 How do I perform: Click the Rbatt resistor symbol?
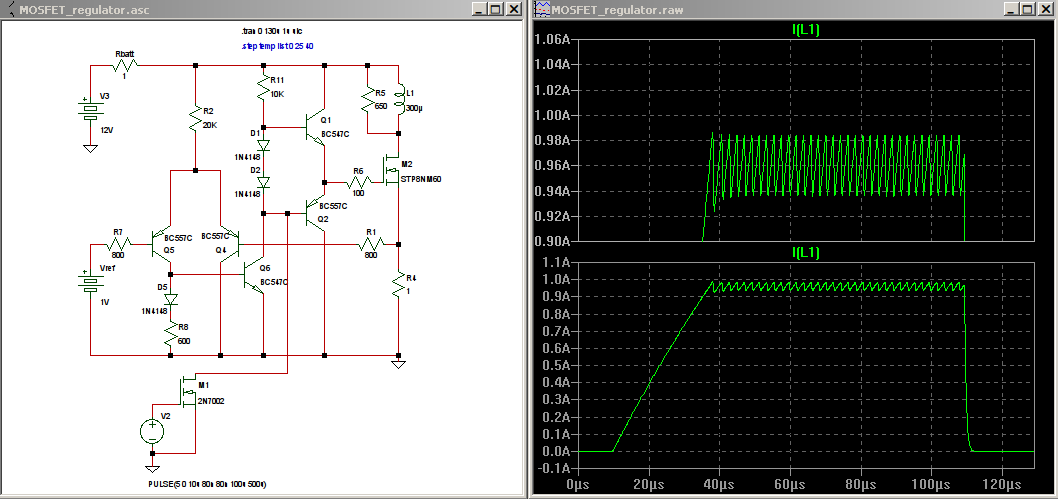pos(127,65)
